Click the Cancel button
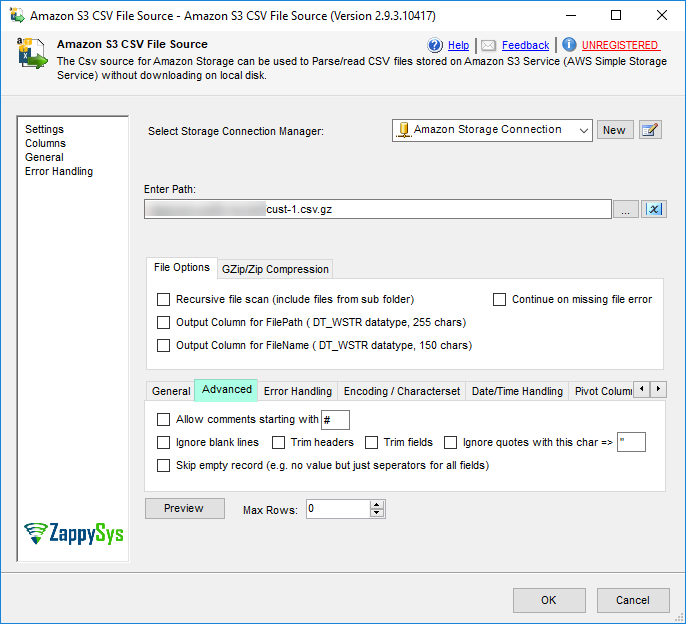686x624 pixels. tap(633, 600)
